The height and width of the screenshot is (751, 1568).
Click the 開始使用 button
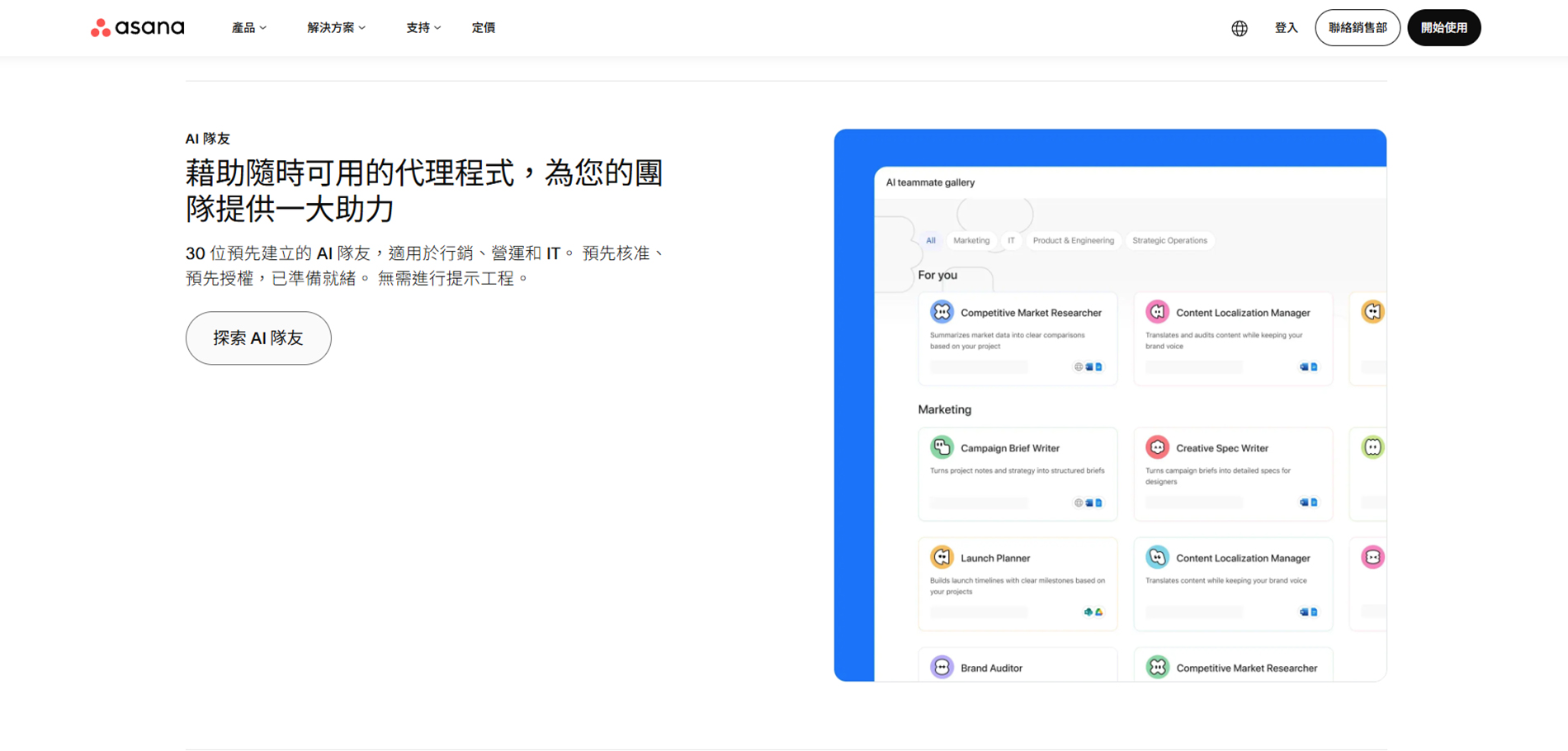1444,28
